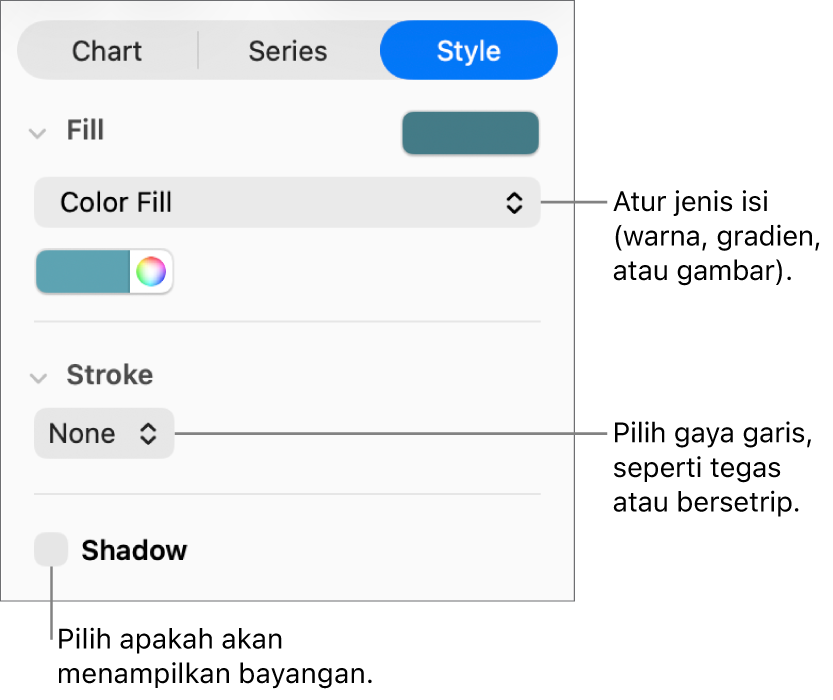Click the Fill heading label
The height and width of the screenshot is (700, 833).
85,131
